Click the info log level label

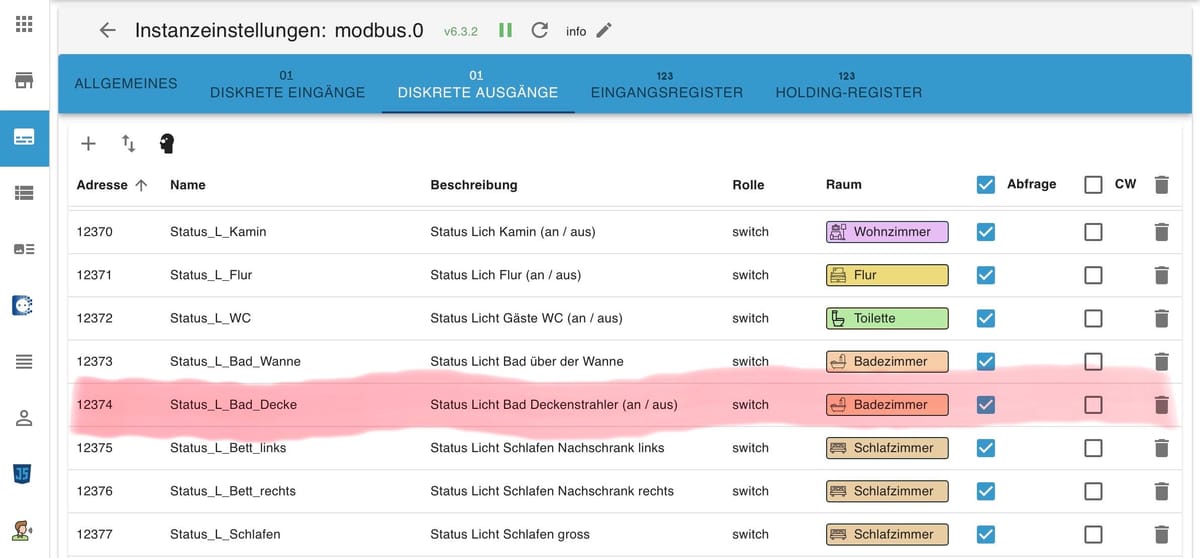[576, 31]
